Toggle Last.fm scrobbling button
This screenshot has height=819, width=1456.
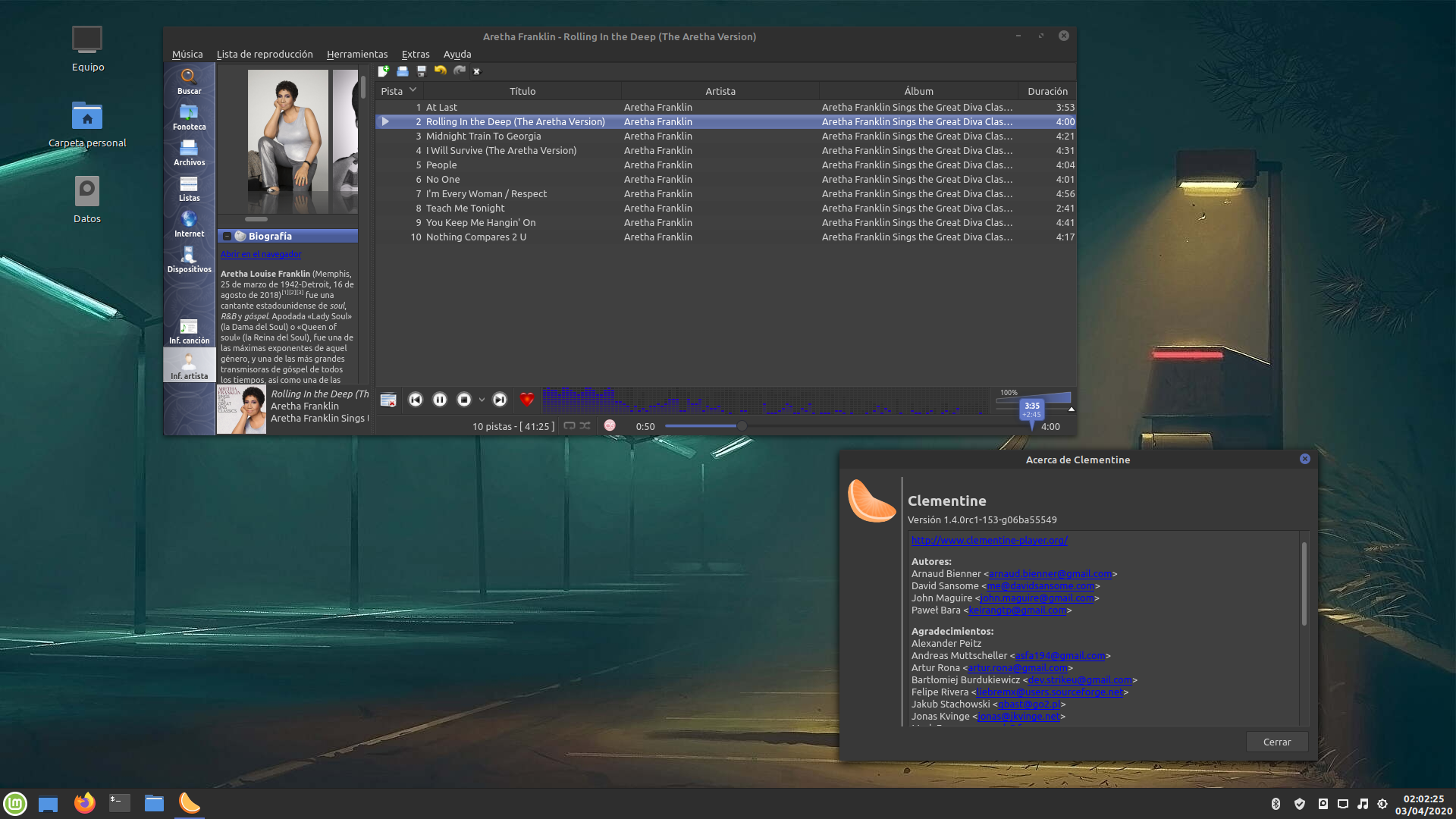[x=610, y=426]
